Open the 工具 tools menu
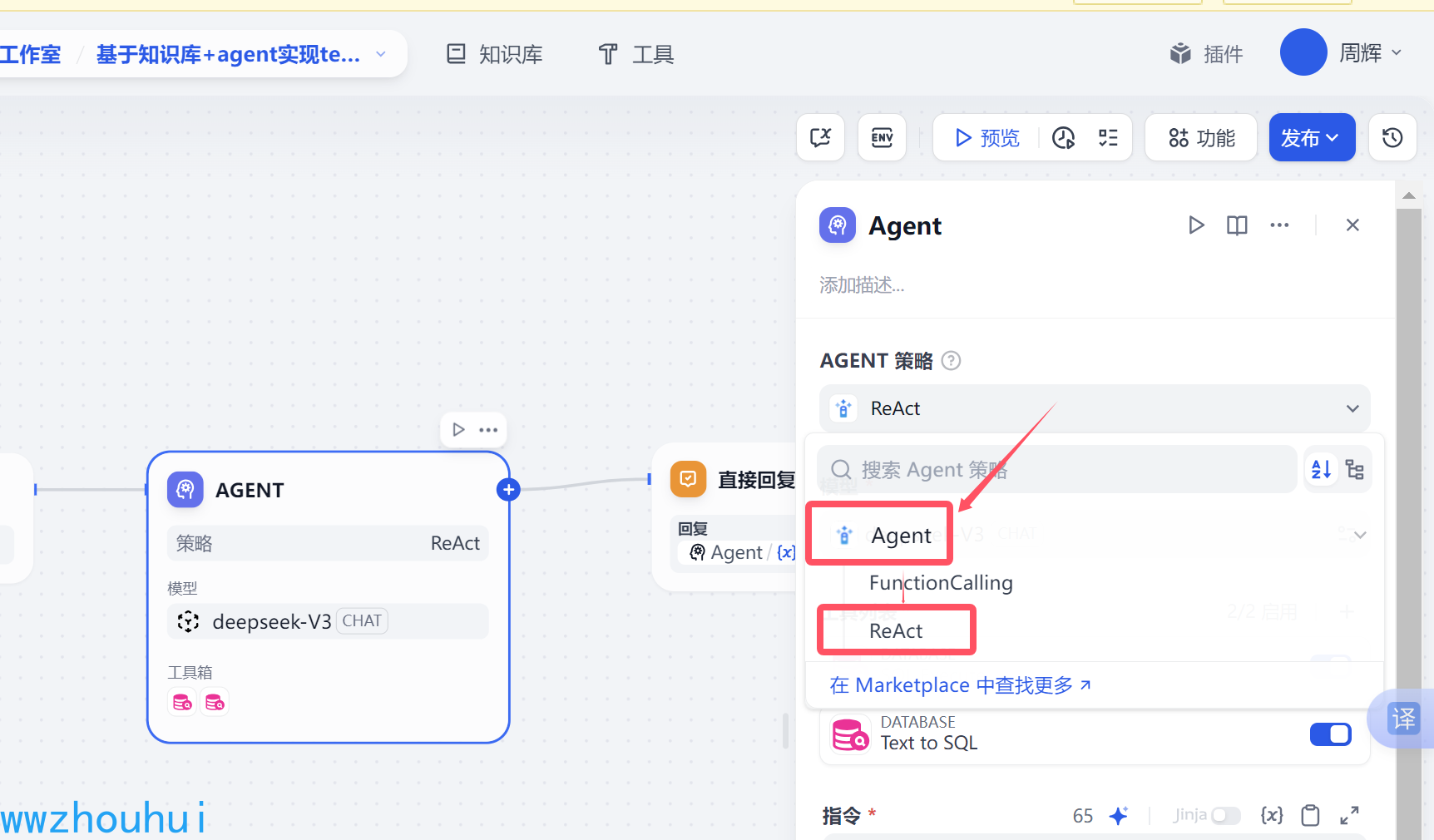This screenshot has width=1434, height=840. pyautogui.click(x=636, y=54)
